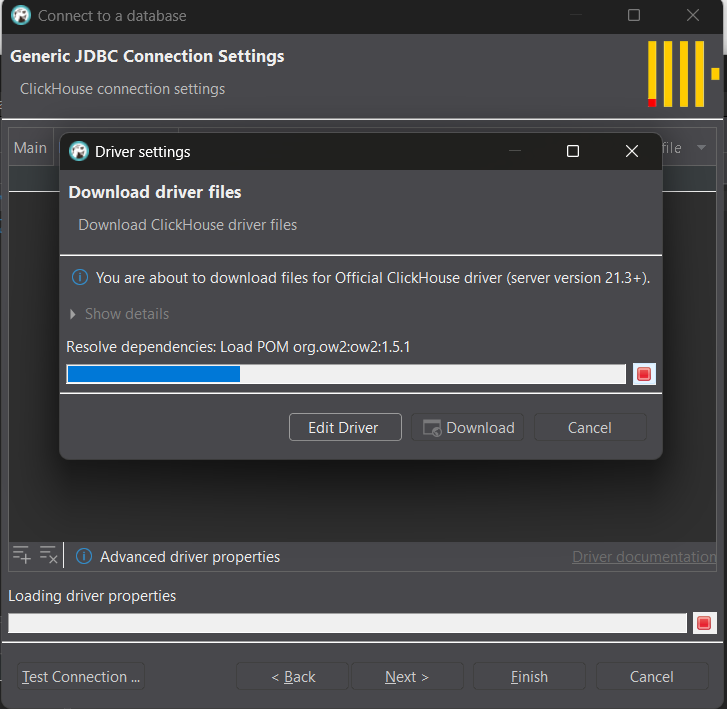Viewport: 727px width, 709px height.
Task: Start the driver Download
Action: coord(469,427)
